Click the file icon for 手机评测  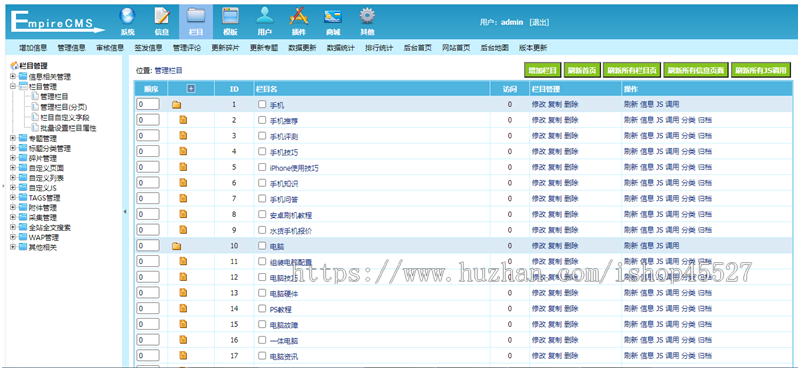tap(183, 136)
